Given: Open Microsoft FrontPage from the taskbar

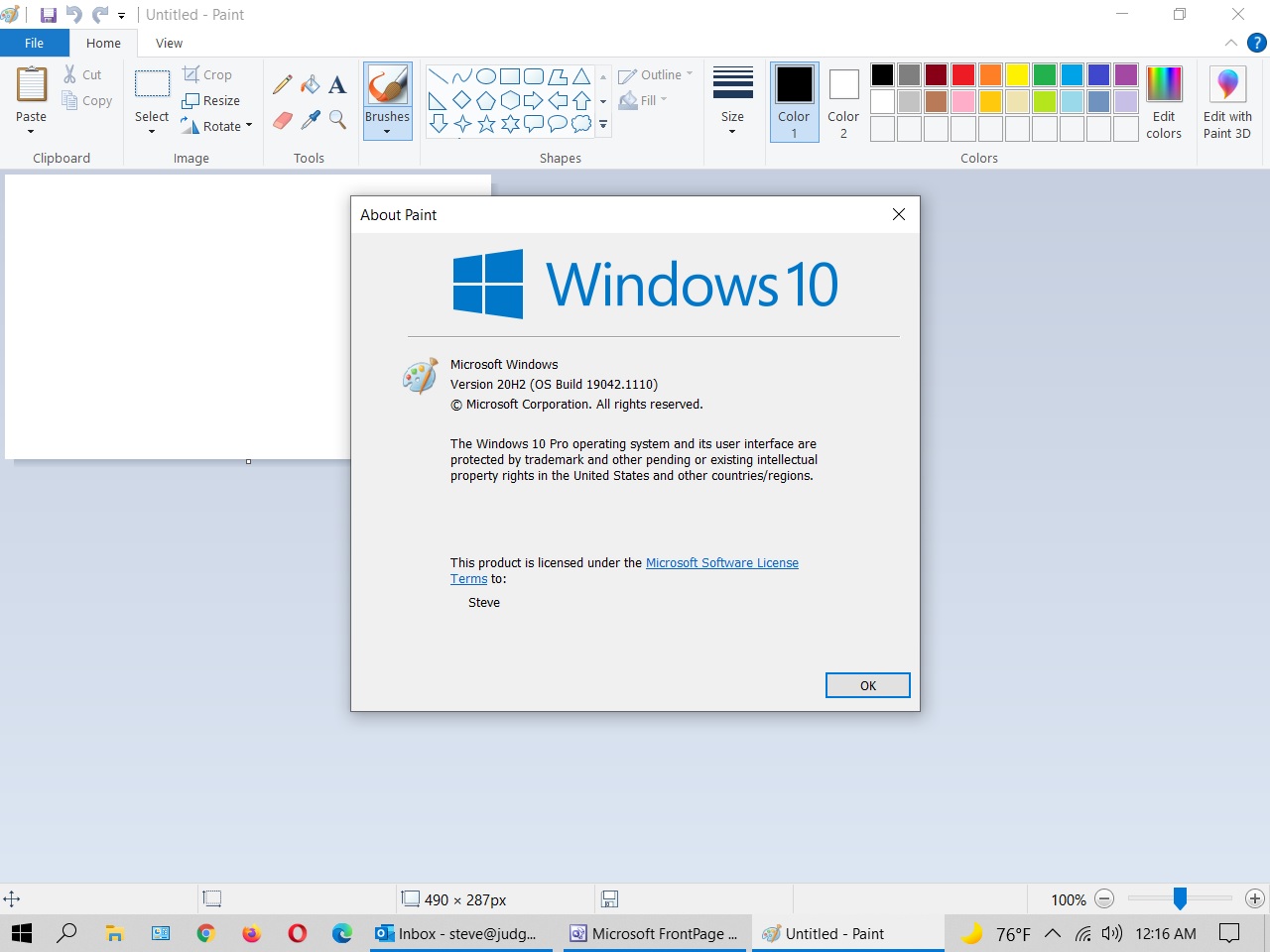Looking at the screenshot, I should (655, 933).
